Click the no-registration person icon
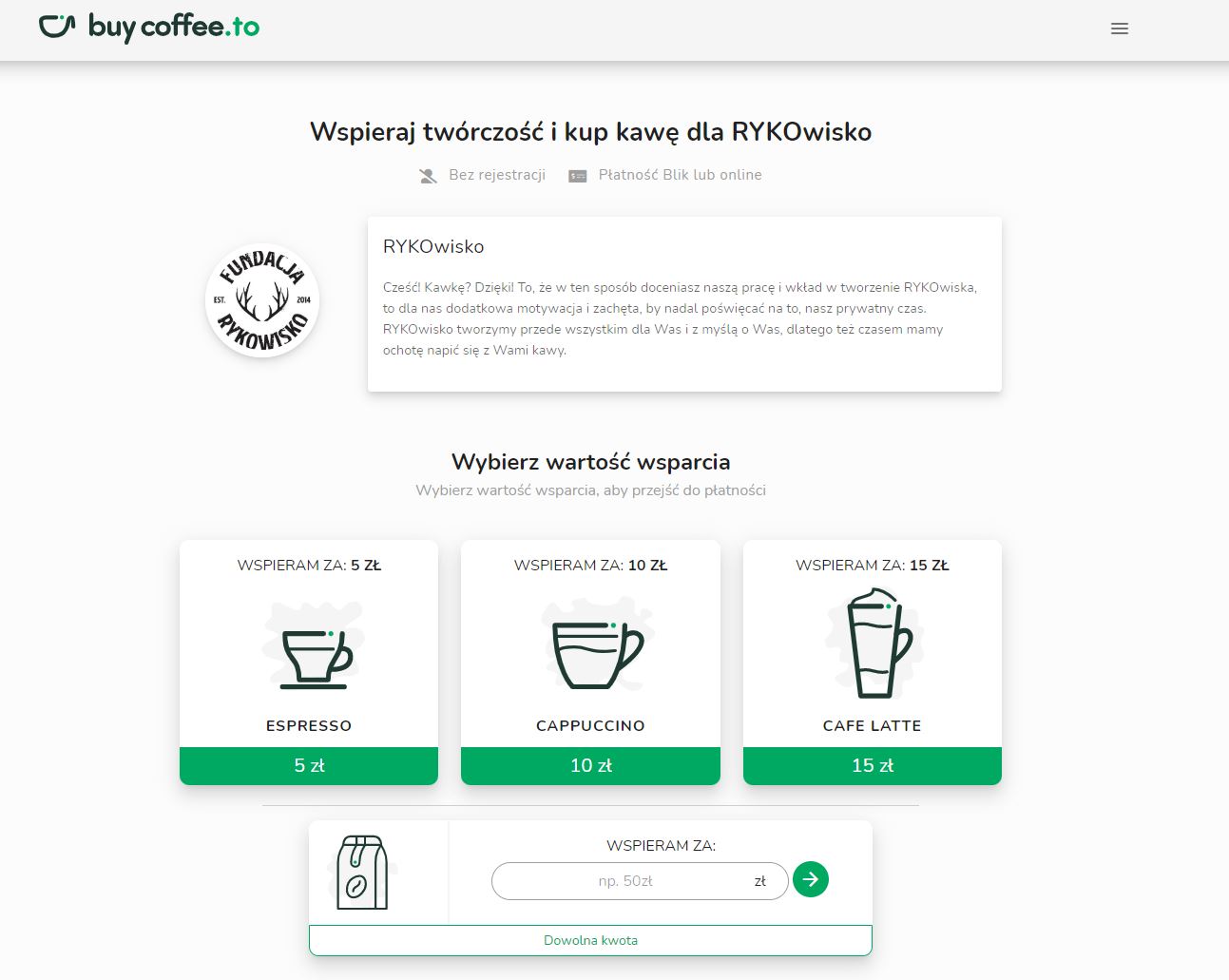This screenshot has height=980, width=1229. coord(429,176)
